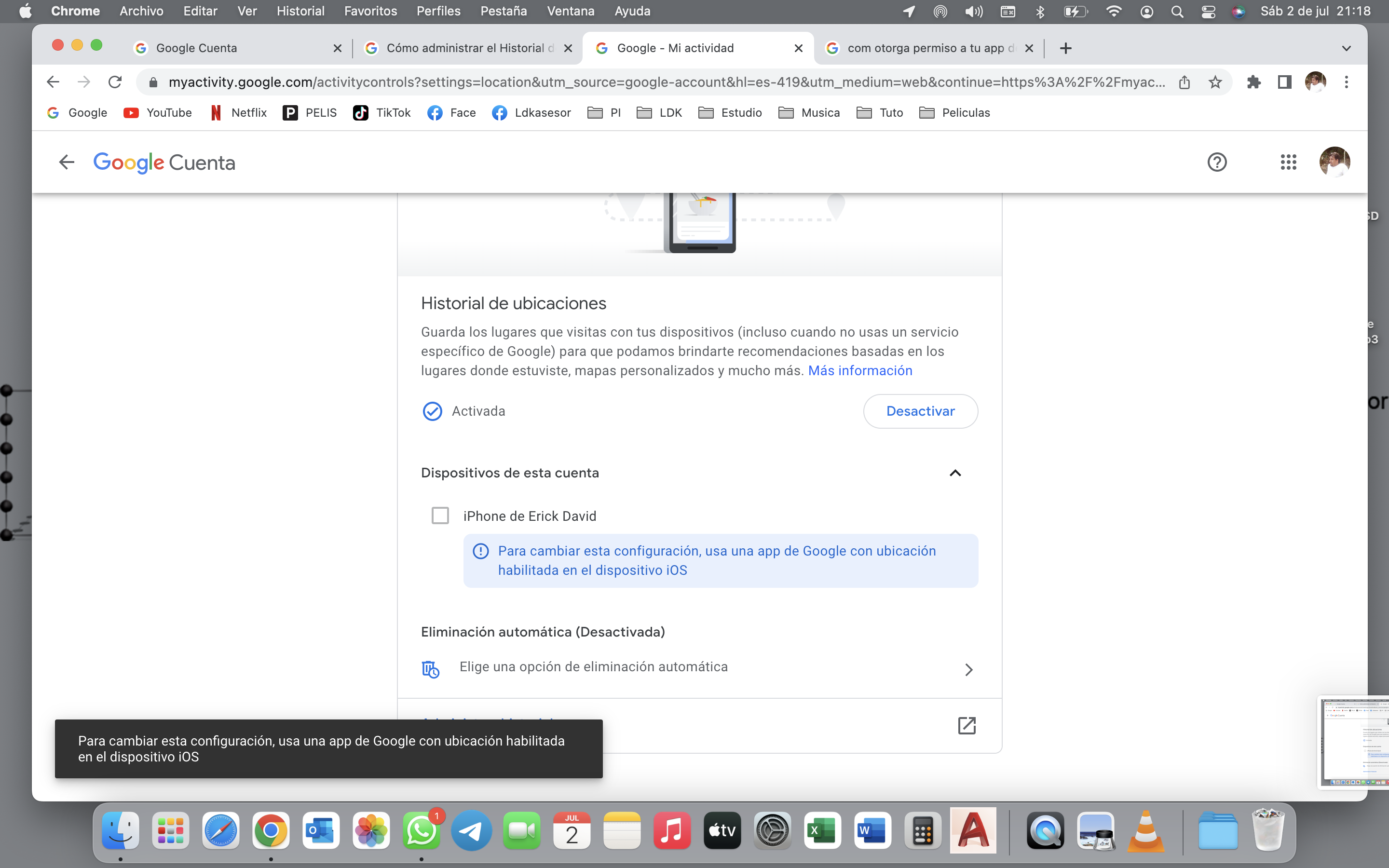Expand the tab search dropdown arrow
This screenshot has height=868, width=1389.
coord(1346,48)
